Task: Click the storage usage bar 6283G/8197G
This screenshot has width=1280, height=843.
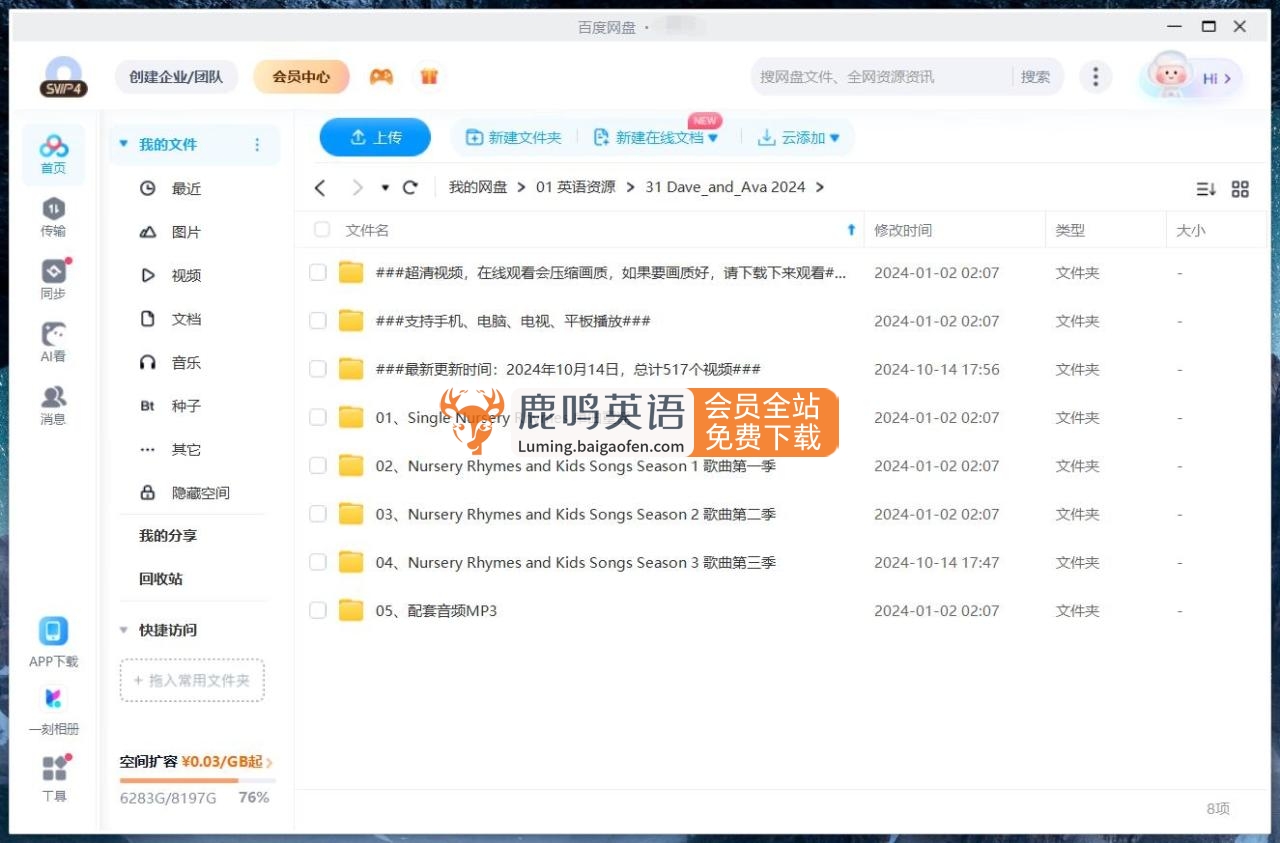Action: [197, 780]
